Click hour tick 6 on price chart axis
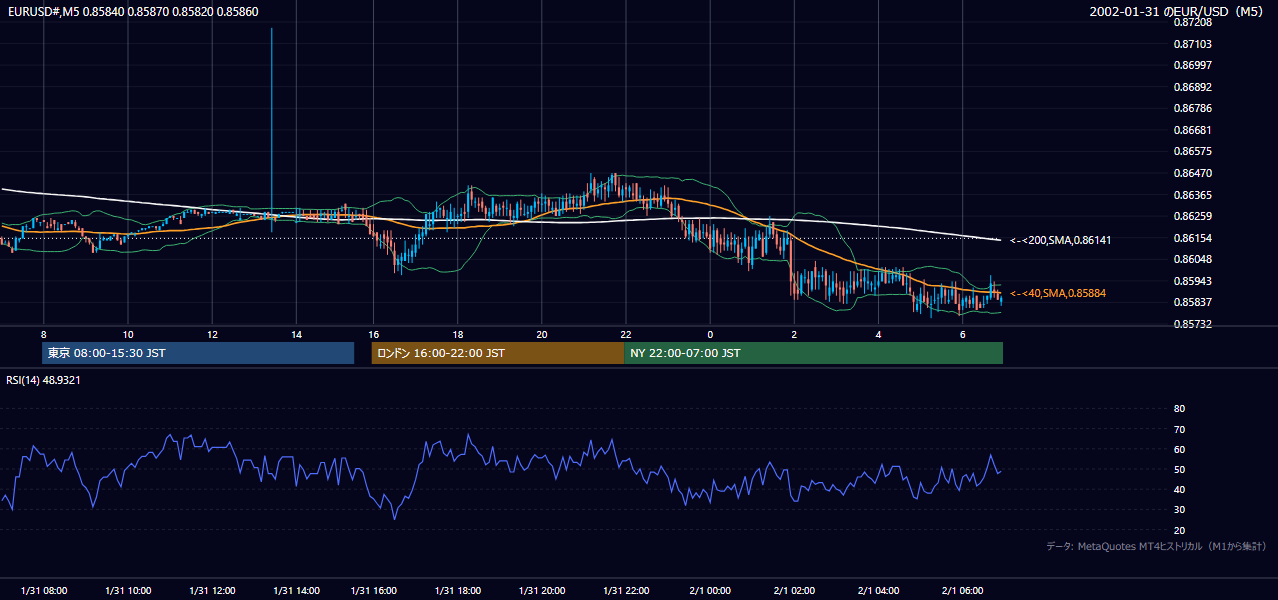Screen dimensions: 1278x600 (962, 334)
